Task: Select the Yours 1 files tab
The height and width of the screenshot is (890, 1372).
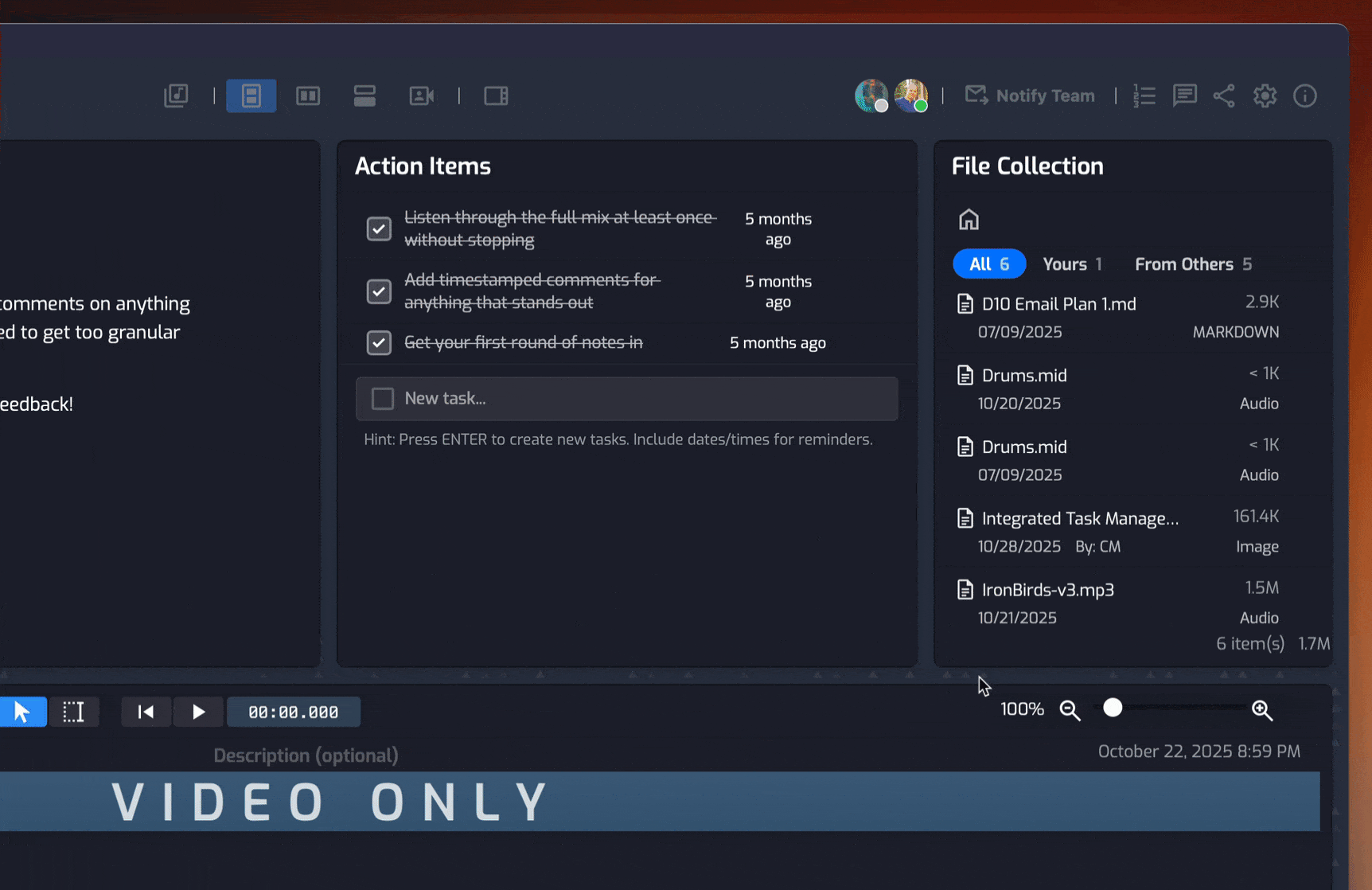Action: [x=1072, y=264]
